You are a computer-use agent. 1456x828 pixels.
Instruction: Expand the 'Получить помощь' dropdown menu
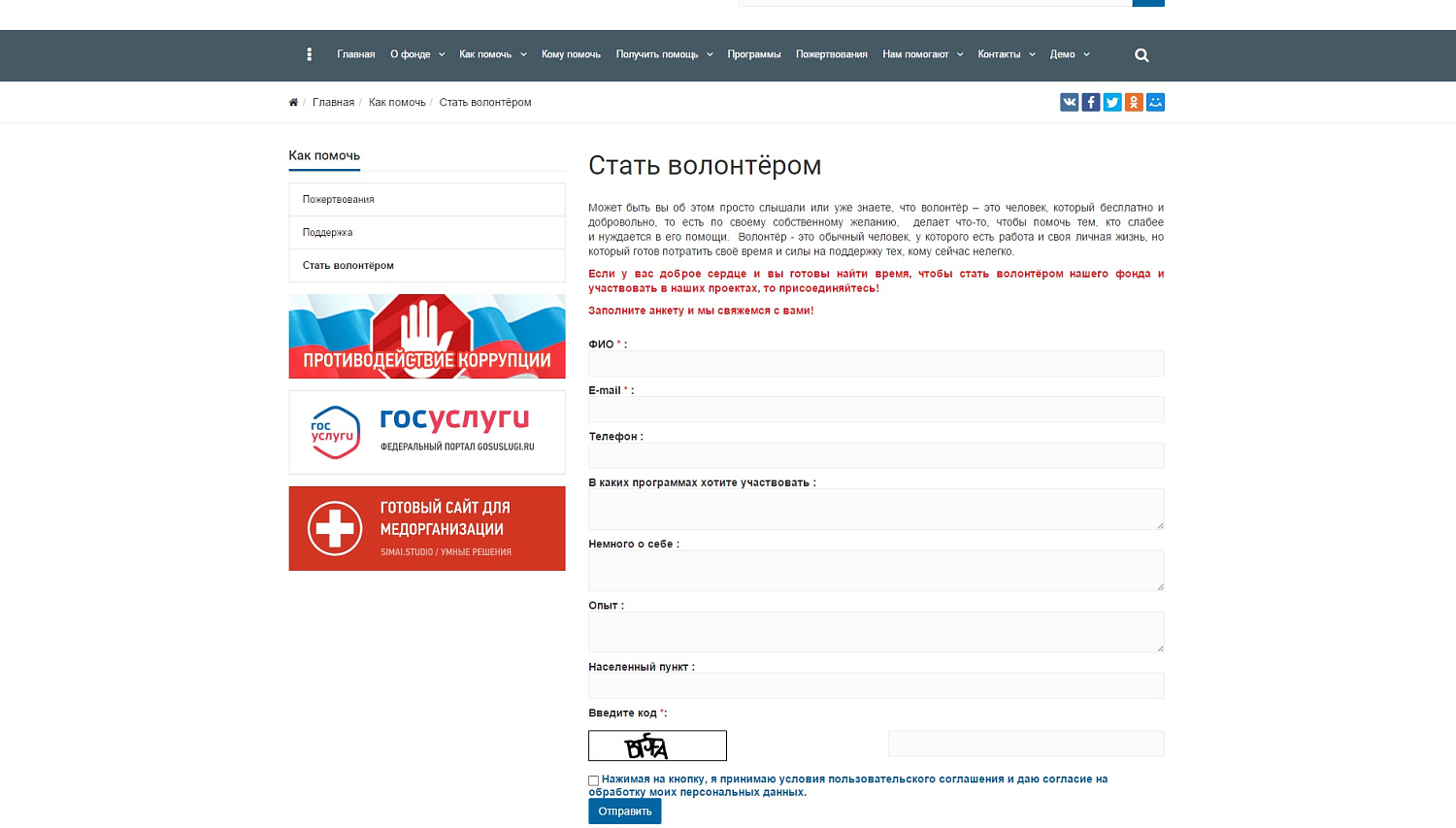tap(664, 54)
